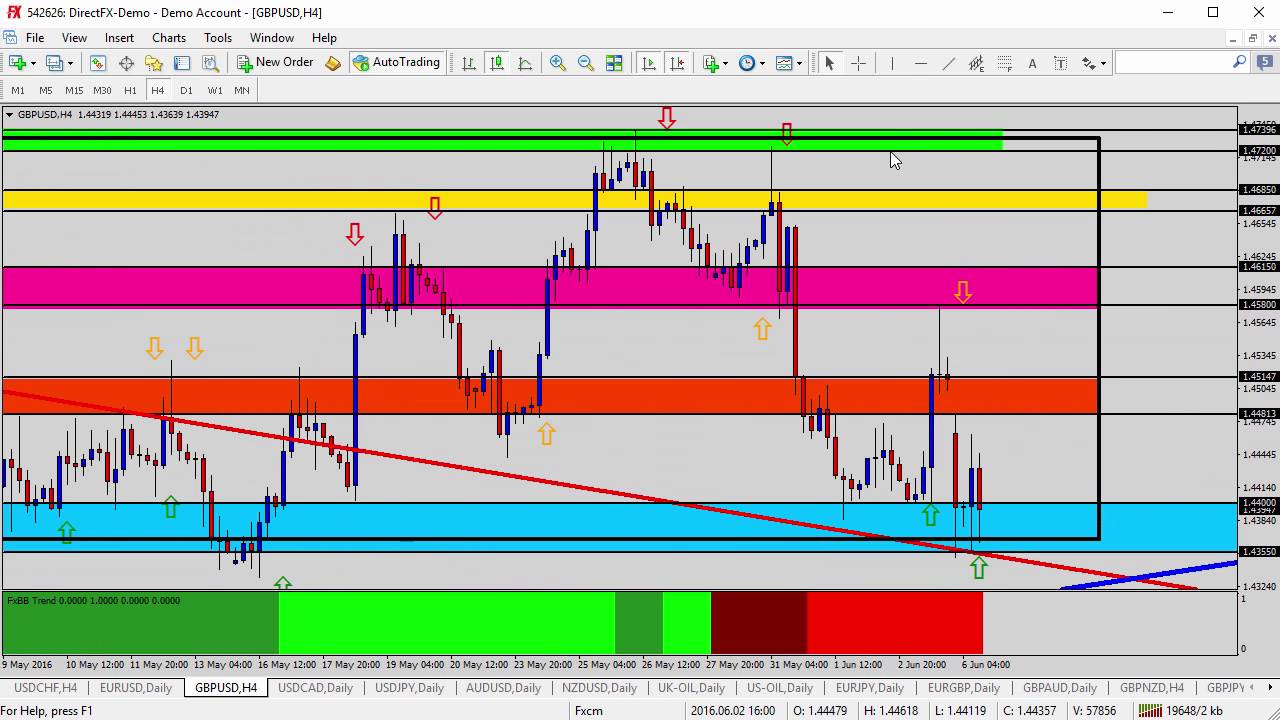The image size is (1280, 720).
Task: Toggle the Data Window crosshair icon
Action: click(x=126, y=63)
